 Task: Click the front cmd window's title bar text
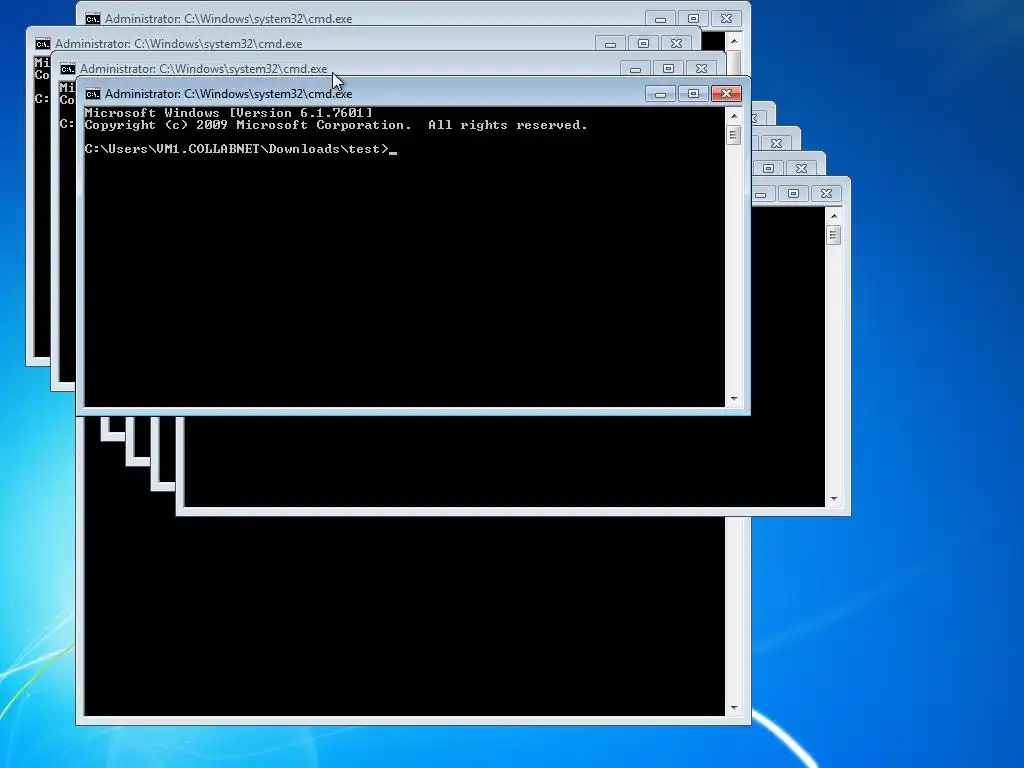tap(229, 94)
